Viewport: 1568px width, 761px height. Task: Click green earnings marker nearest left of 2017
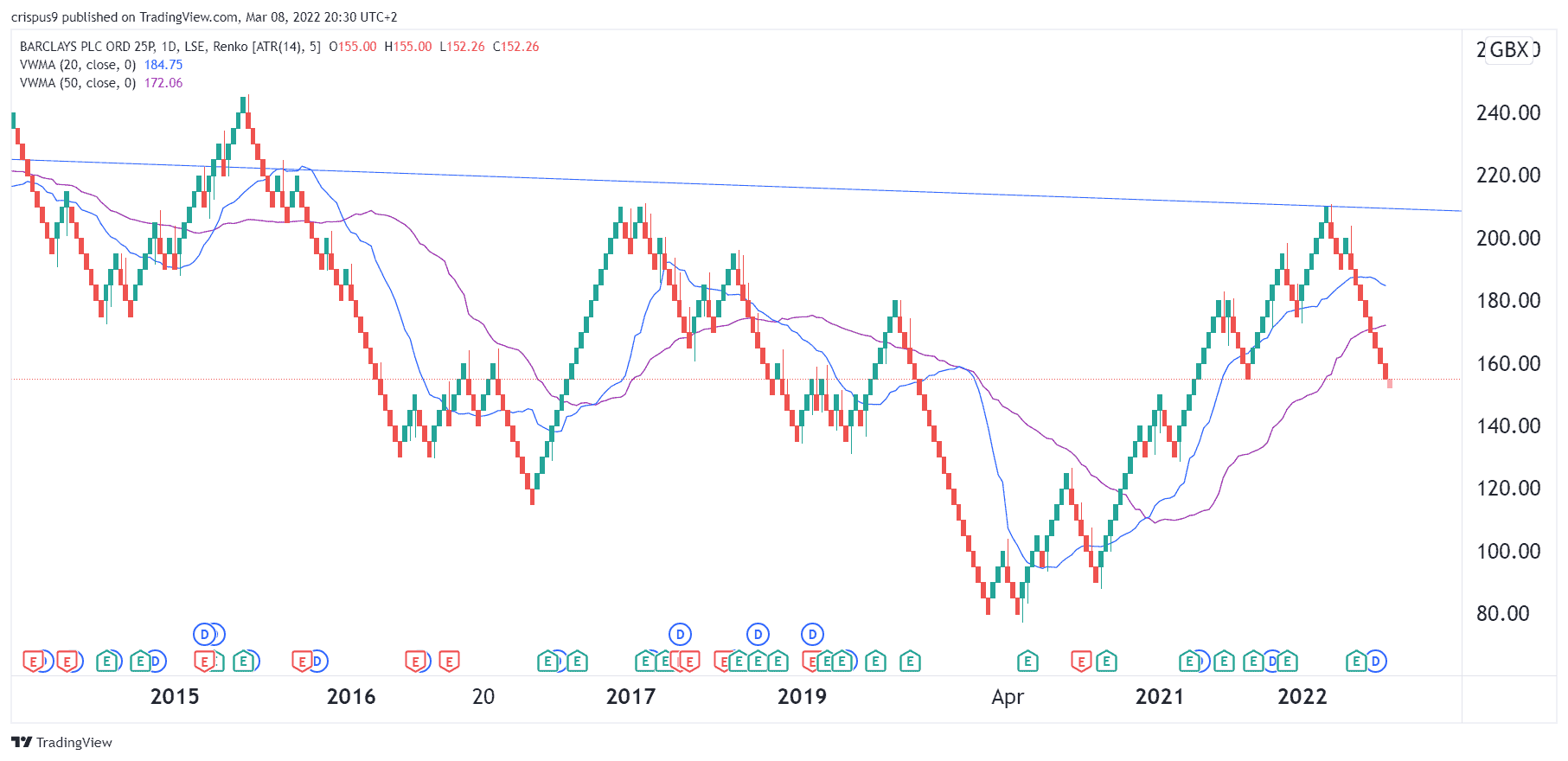[x=577, y=662]
